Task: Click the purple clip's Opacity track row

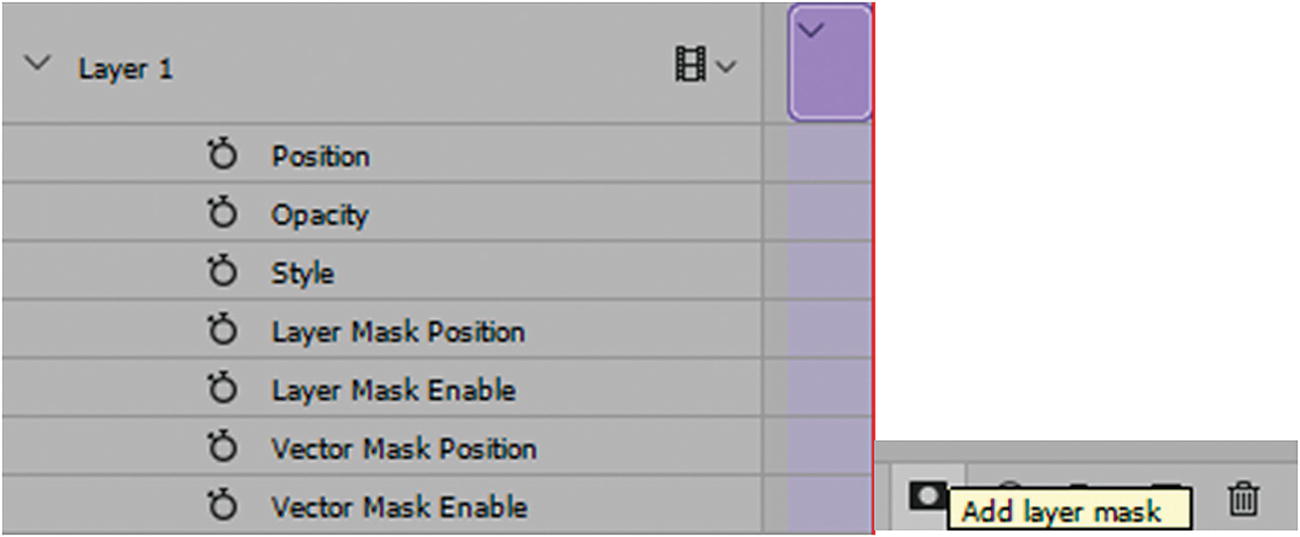Action: pos(828,214)
